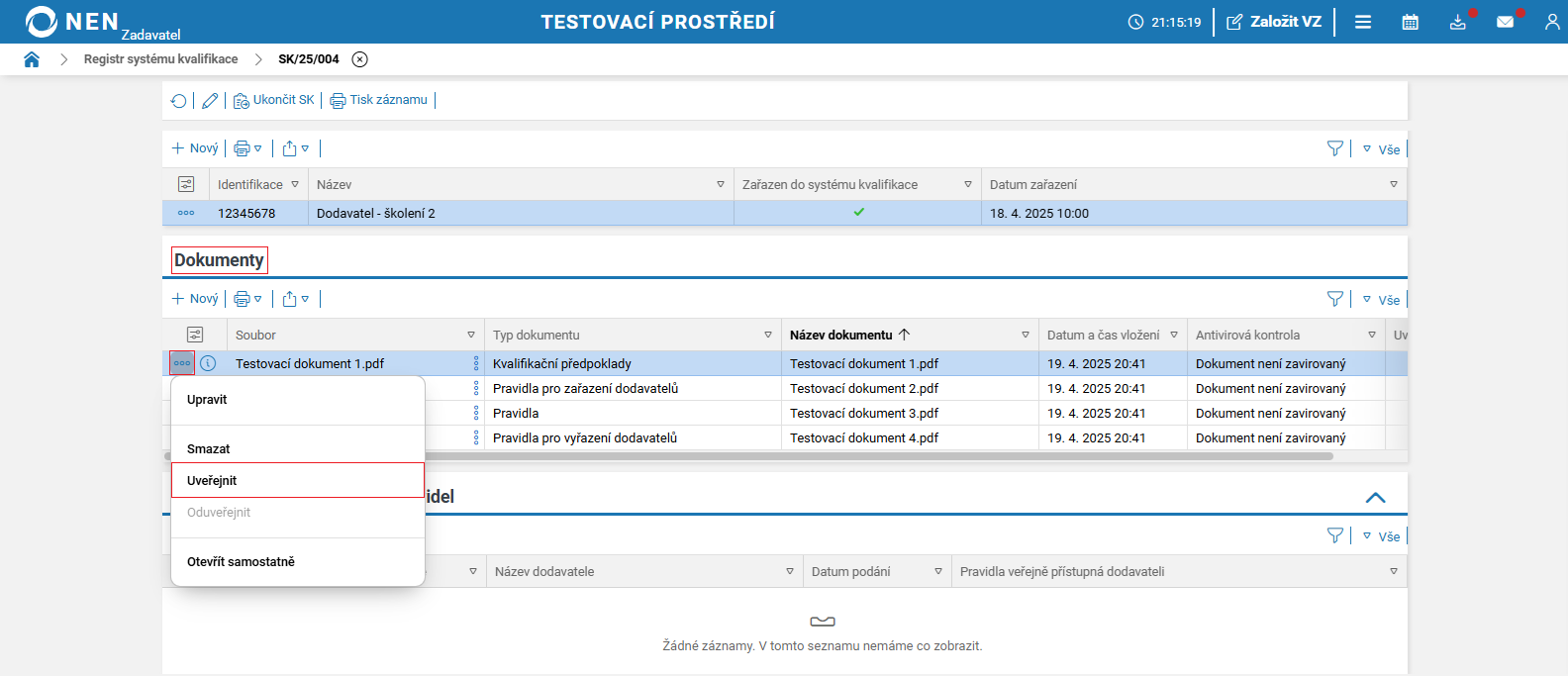
Task: Collapse the section with the chevron up arrow
Action: [1375, 497]
